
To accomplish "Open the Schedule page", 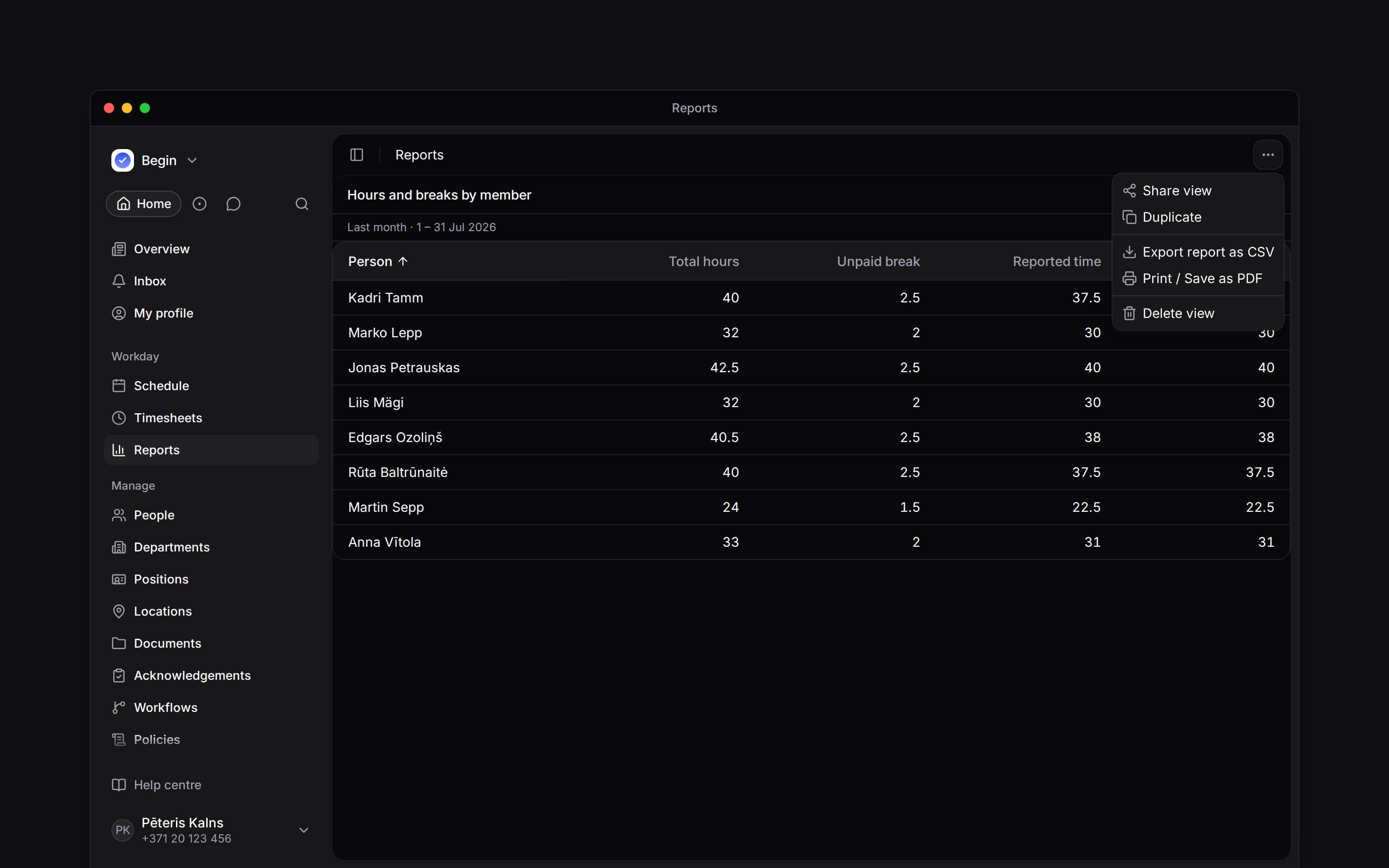I will (210, 386).
